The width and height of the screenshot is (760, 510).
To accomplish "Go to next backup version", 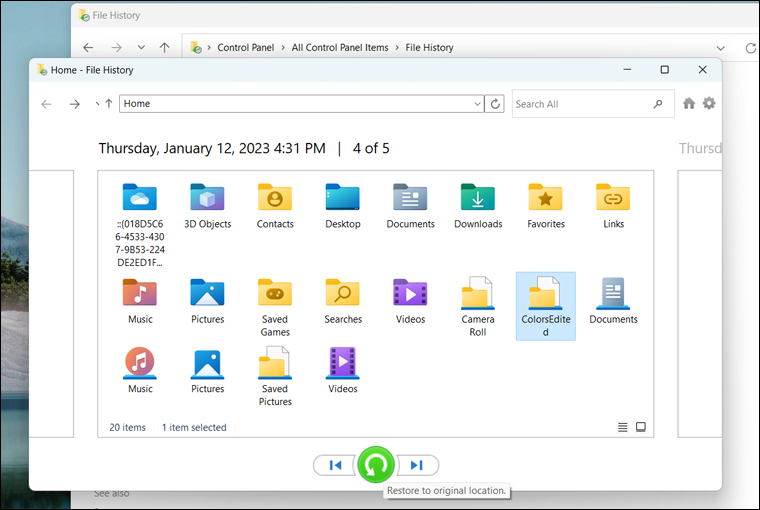I will point(417,465).
